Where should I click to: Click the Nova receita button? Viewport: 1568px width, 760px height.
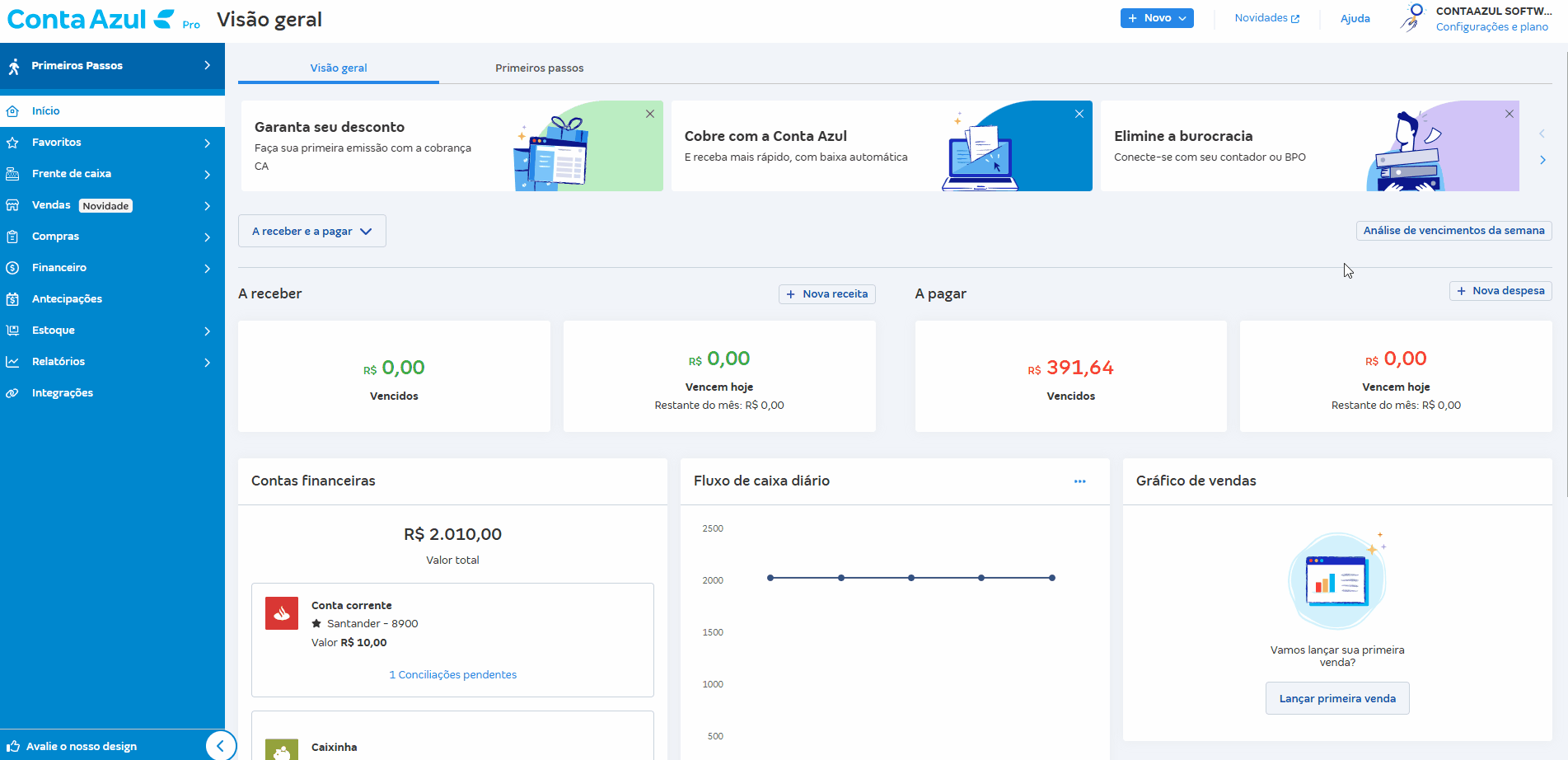[826, 294]
